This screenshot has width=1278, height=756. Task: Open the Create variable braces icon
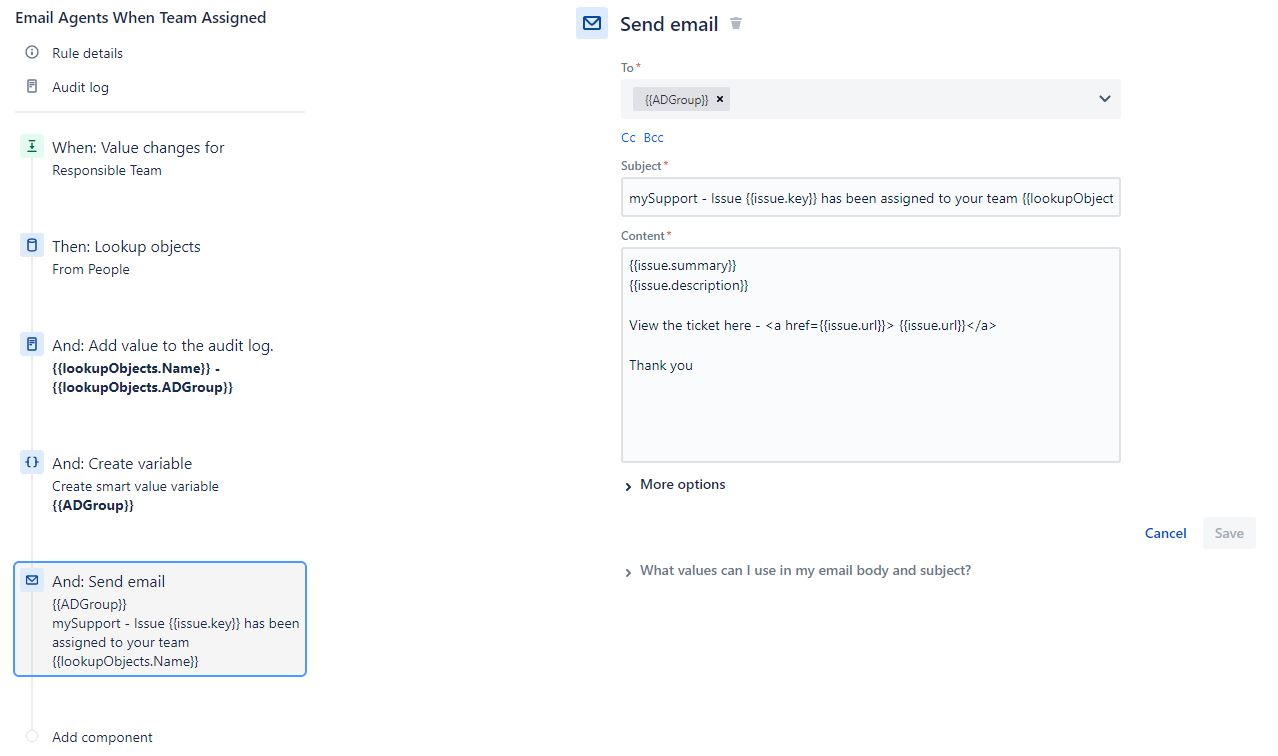coord(31,462)
